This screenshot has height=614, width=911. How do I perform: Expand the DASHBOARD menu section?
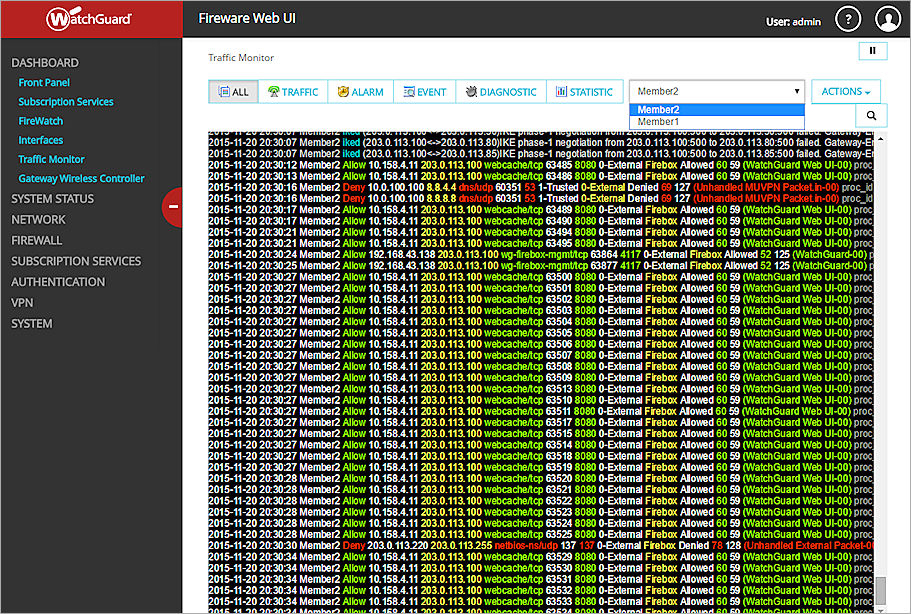tap(45, 63)
